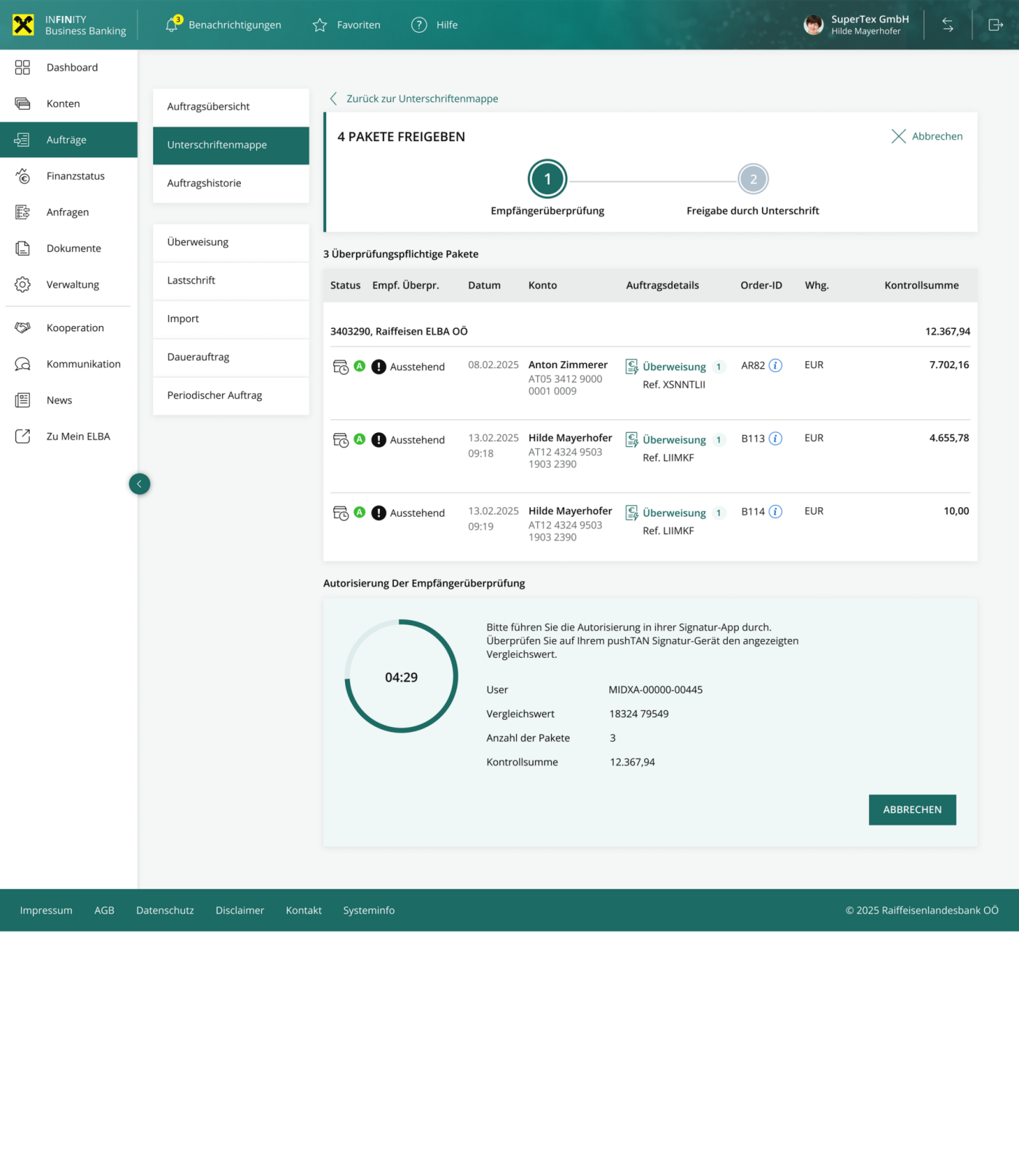Click the Hilfe question mark icon
Image resolution: width=1019 pixels, height=1176 pixels.
pyautogui.click(x=419, y=25)
